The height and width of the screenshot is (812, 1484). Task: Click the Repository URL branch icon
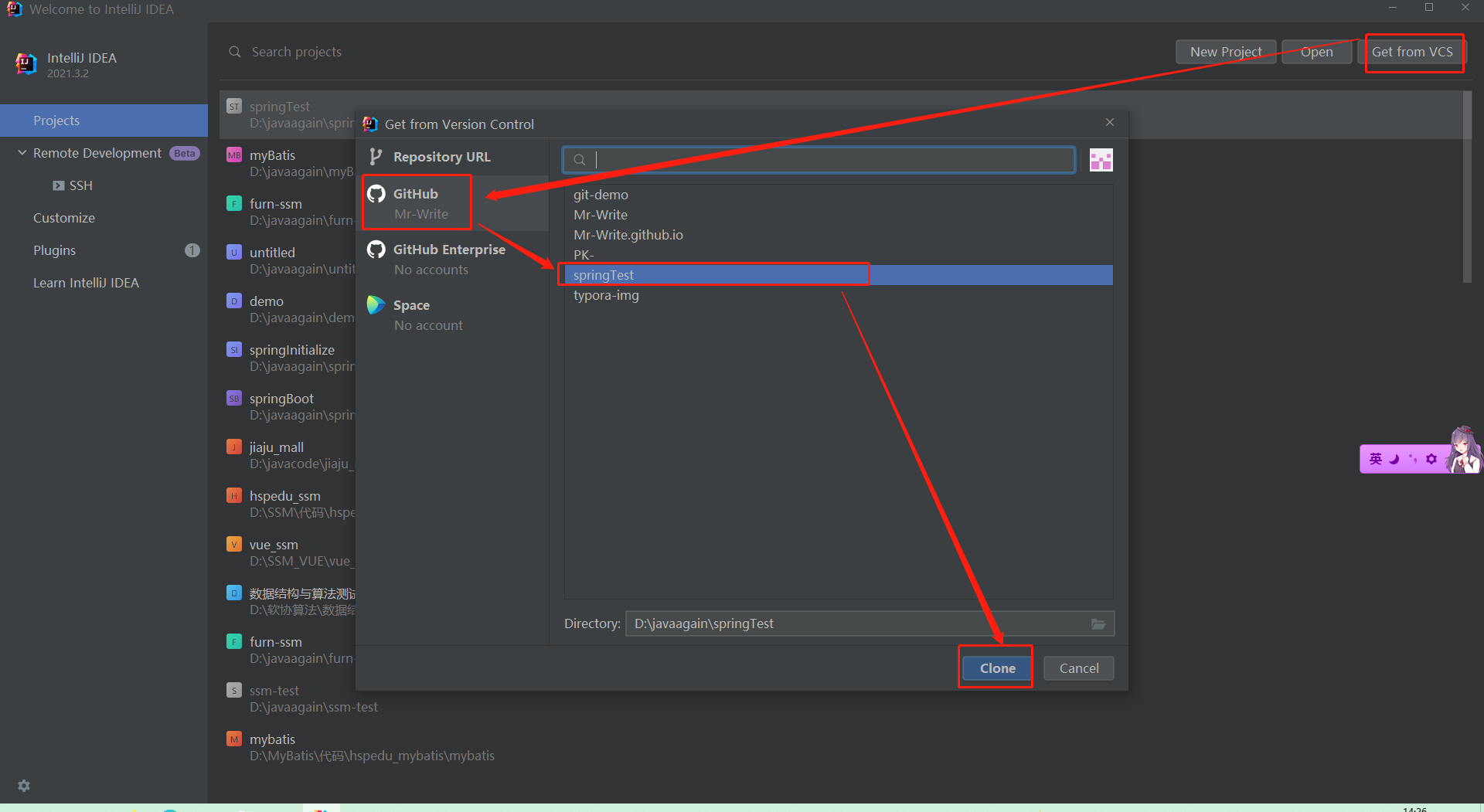(376, 157)
